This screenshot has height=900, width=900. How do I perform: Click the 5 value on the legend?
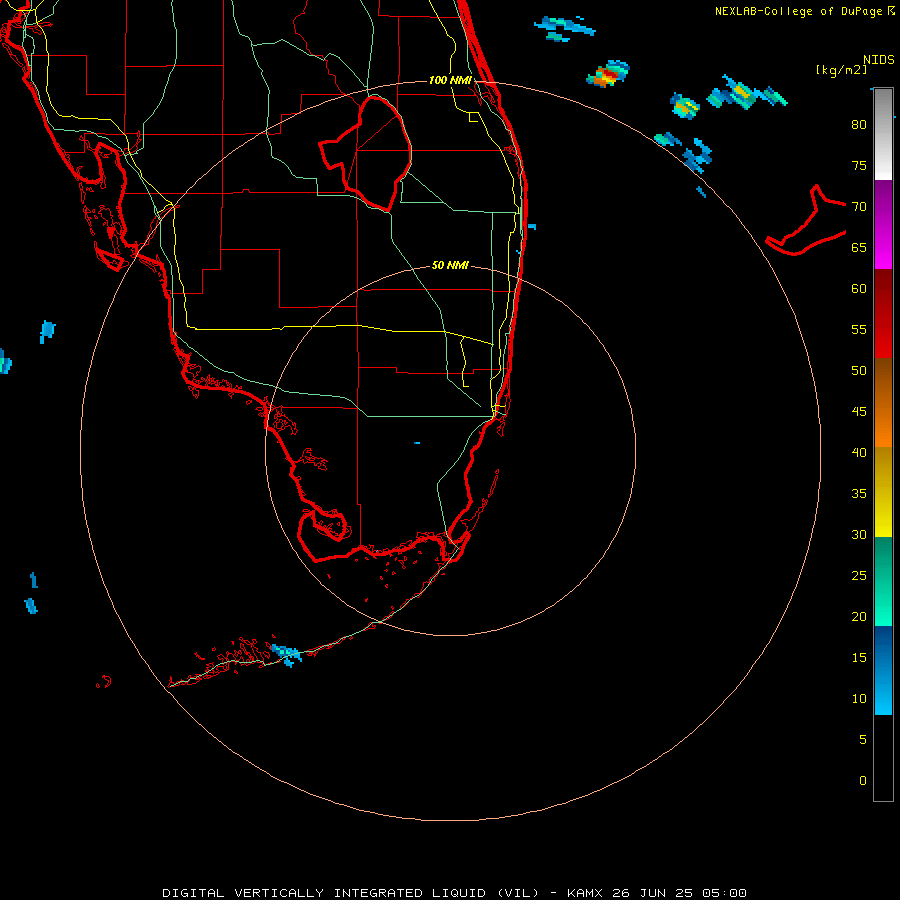pos(863,740)
